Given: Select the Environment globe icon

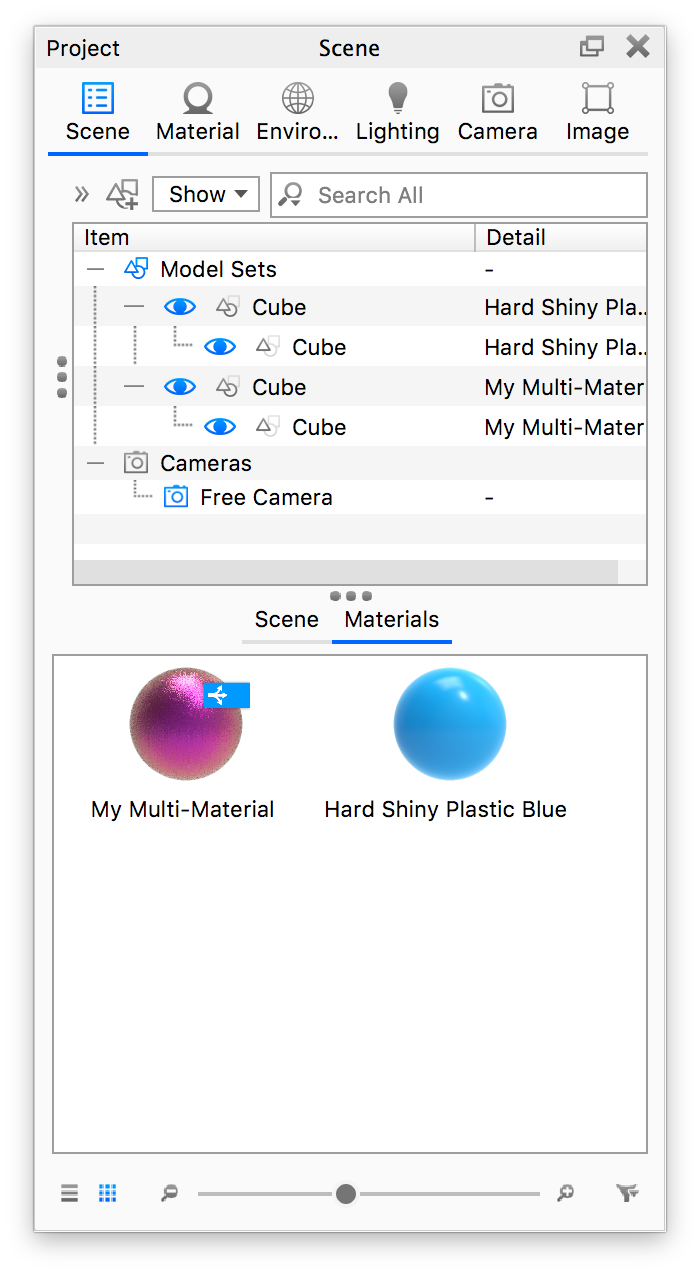Looking at the screenshot, I should coord(296,100).
